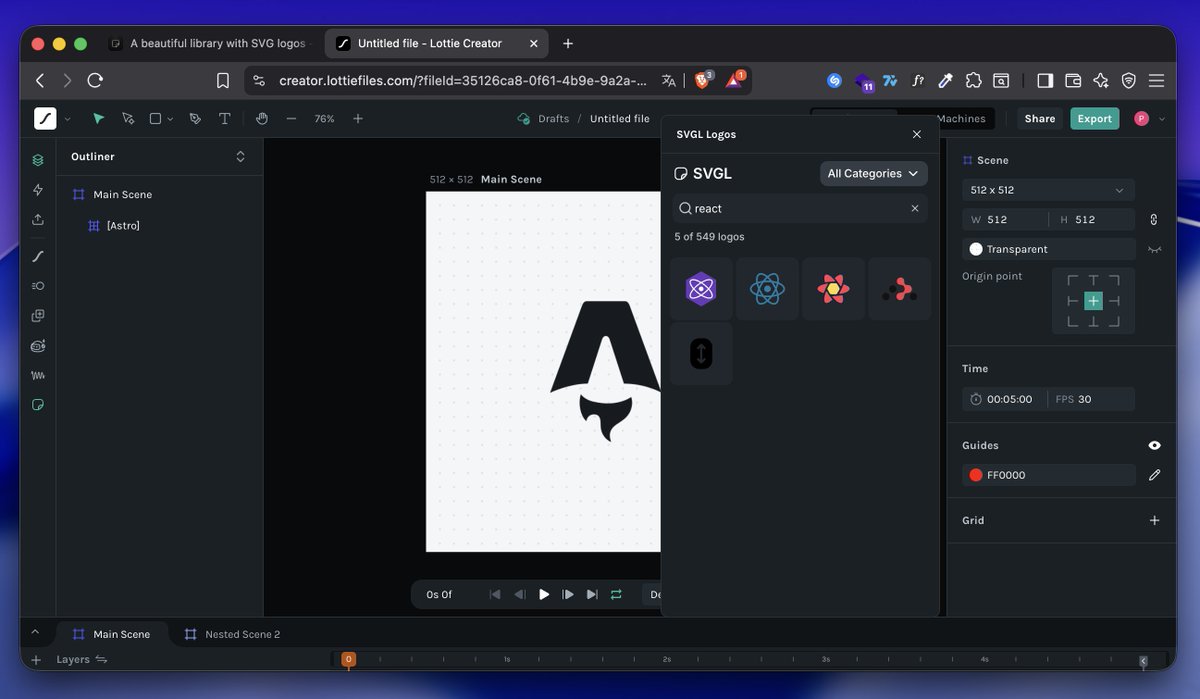Select center origin point
1200x699 pixels.
(1093, 301)
